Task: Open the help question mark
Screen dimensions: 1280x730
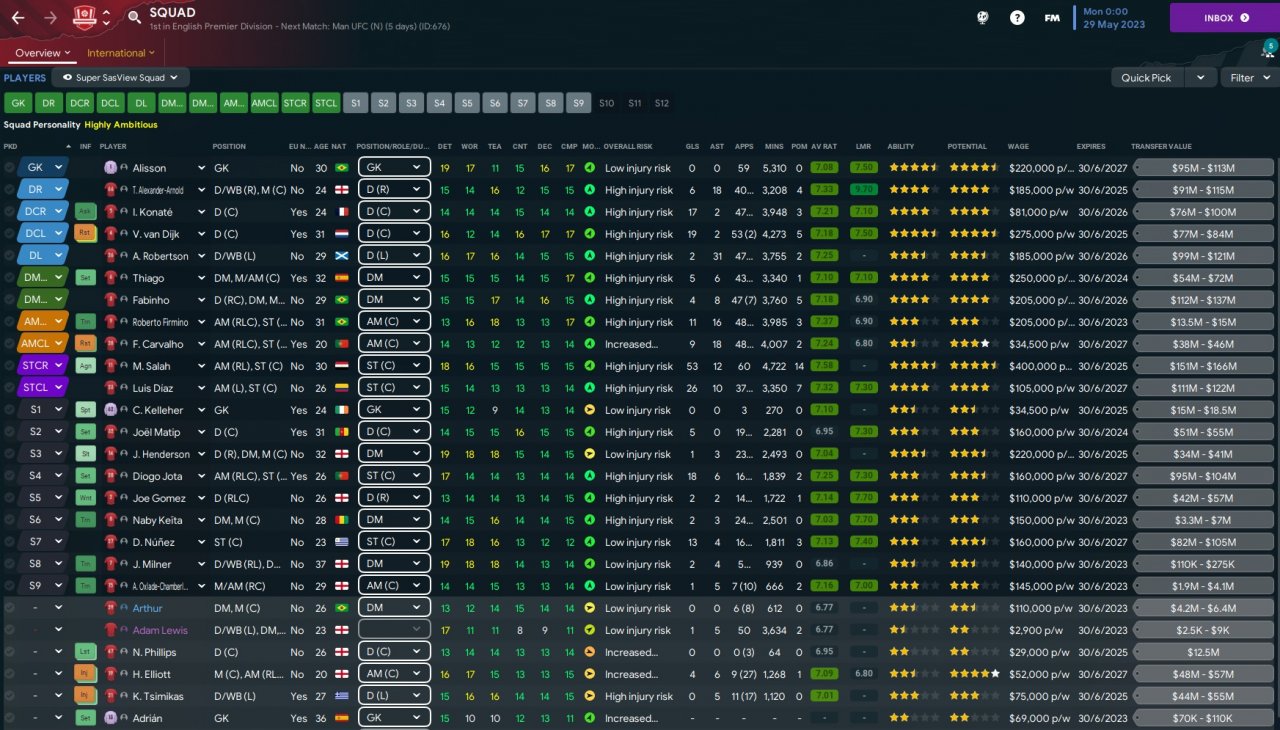Action: click(1017, 18)
